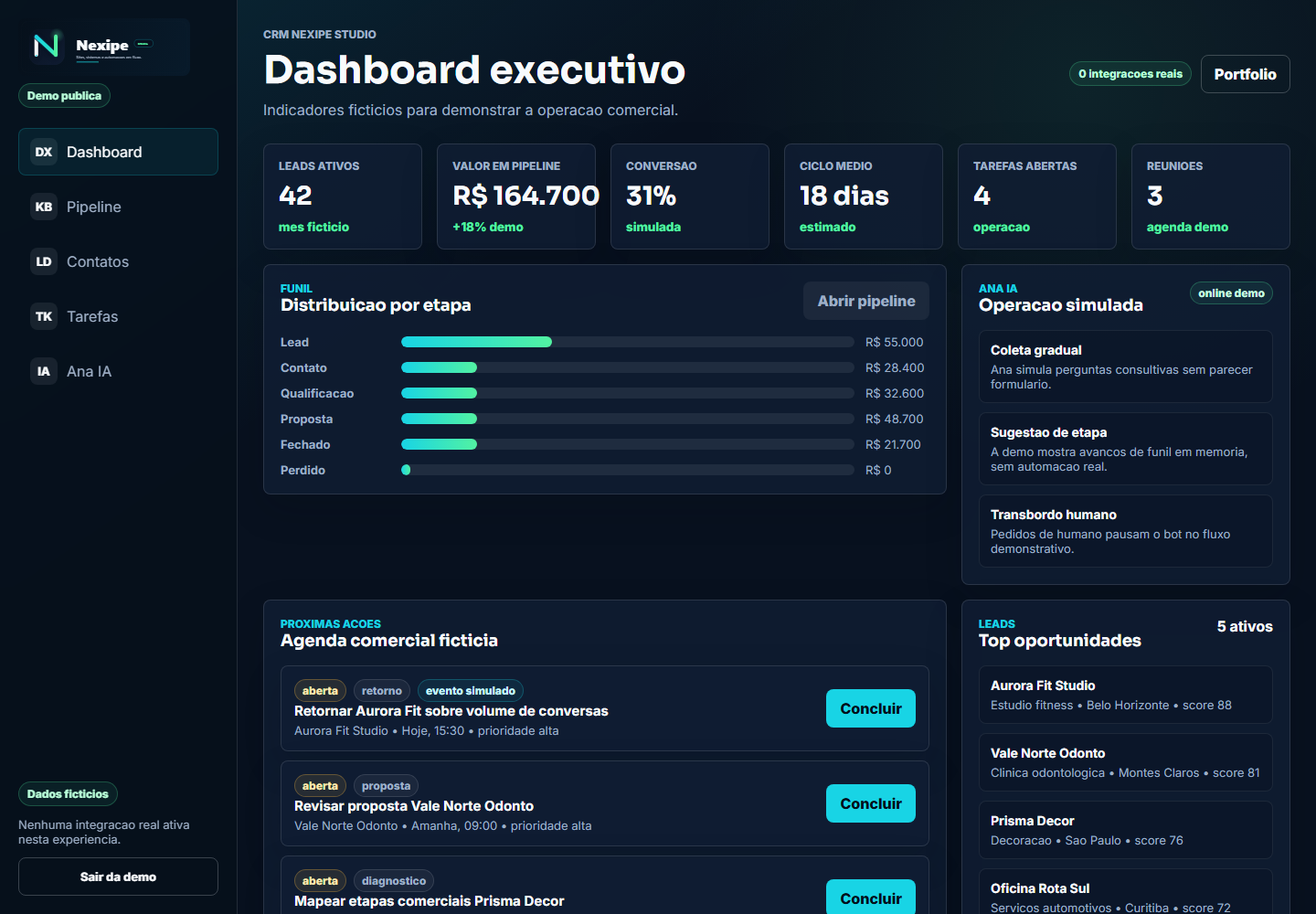The image size is (1316, 914).
Task: Select the Transbordo humano card
Action: click(1126, 531)
